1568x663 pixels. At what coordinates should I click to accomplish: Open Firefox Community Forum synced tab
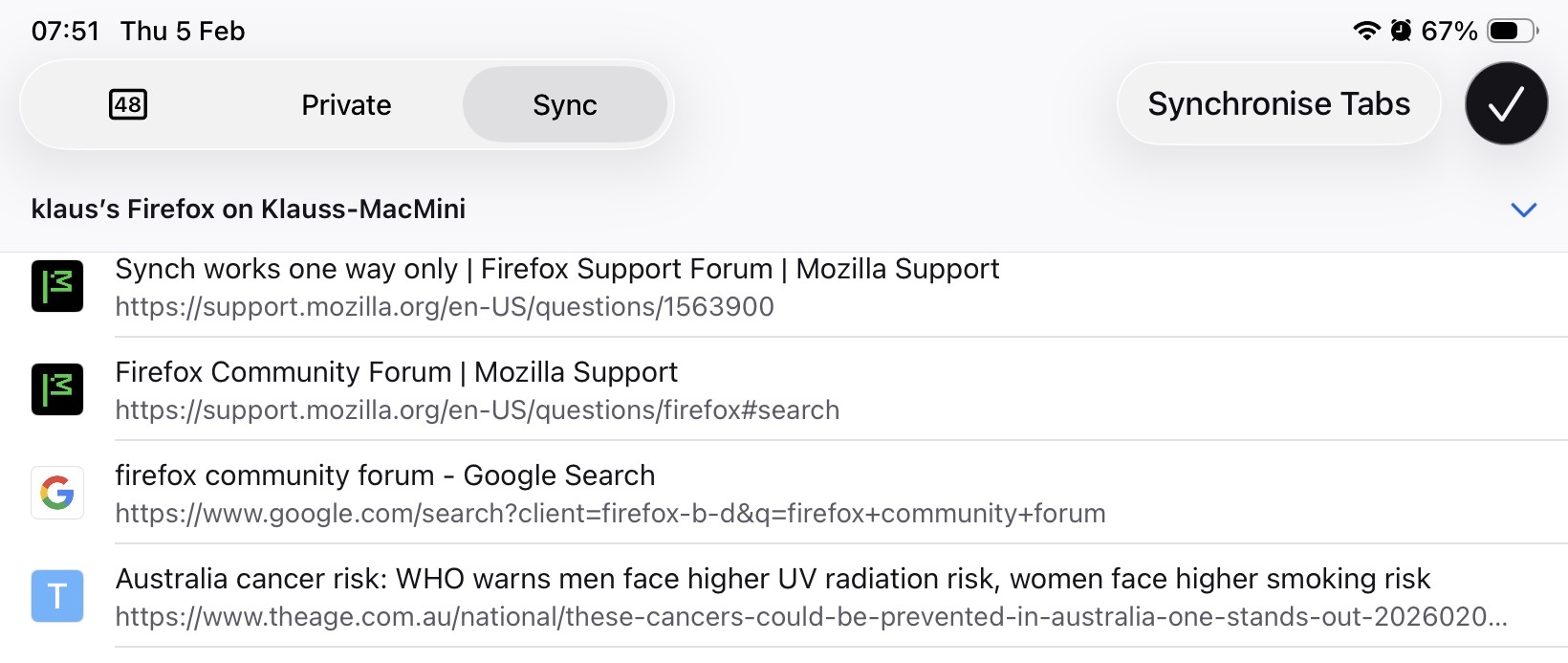coord(396,372)
